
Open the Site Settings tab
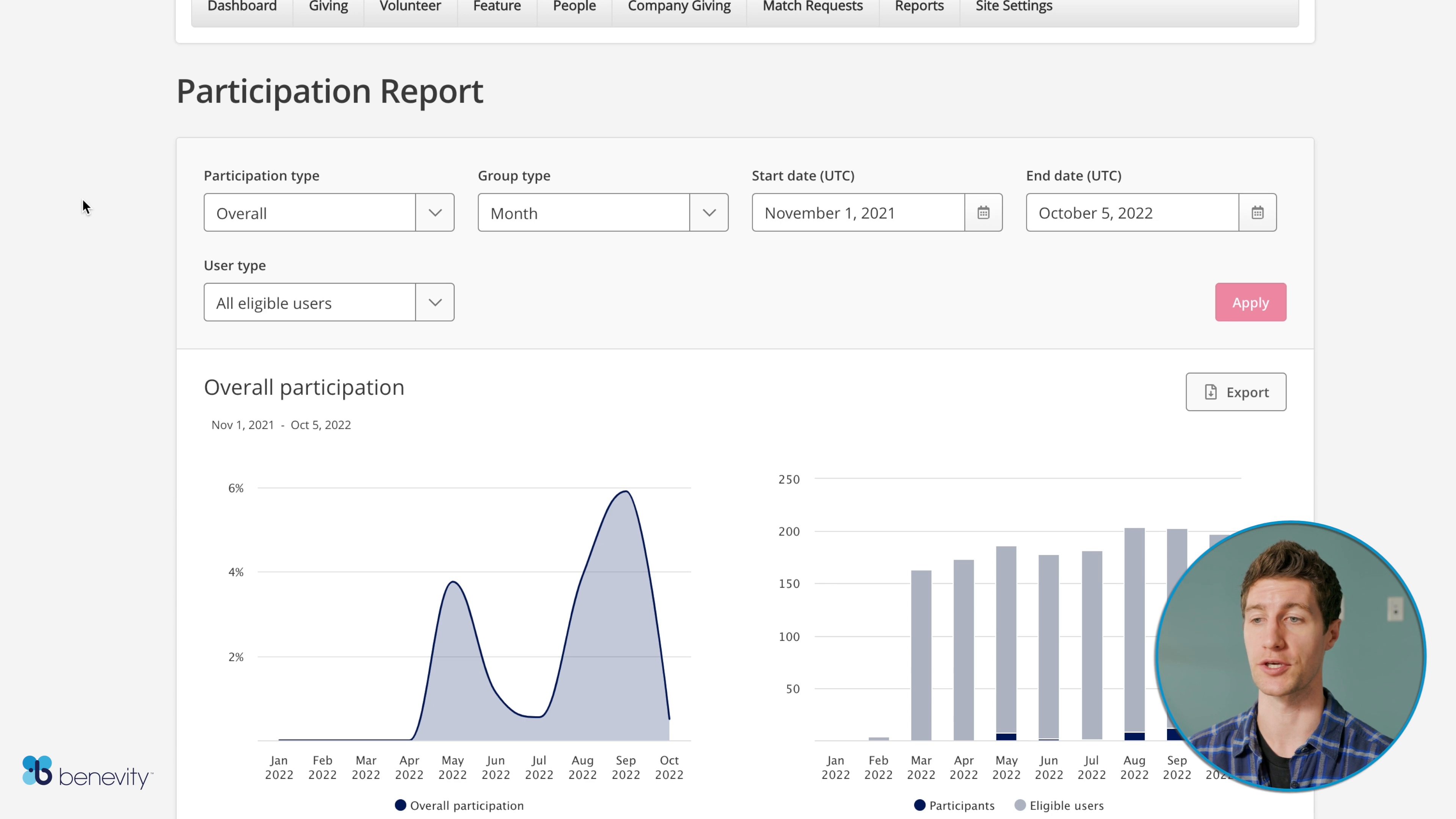[x=1014, y=7]
